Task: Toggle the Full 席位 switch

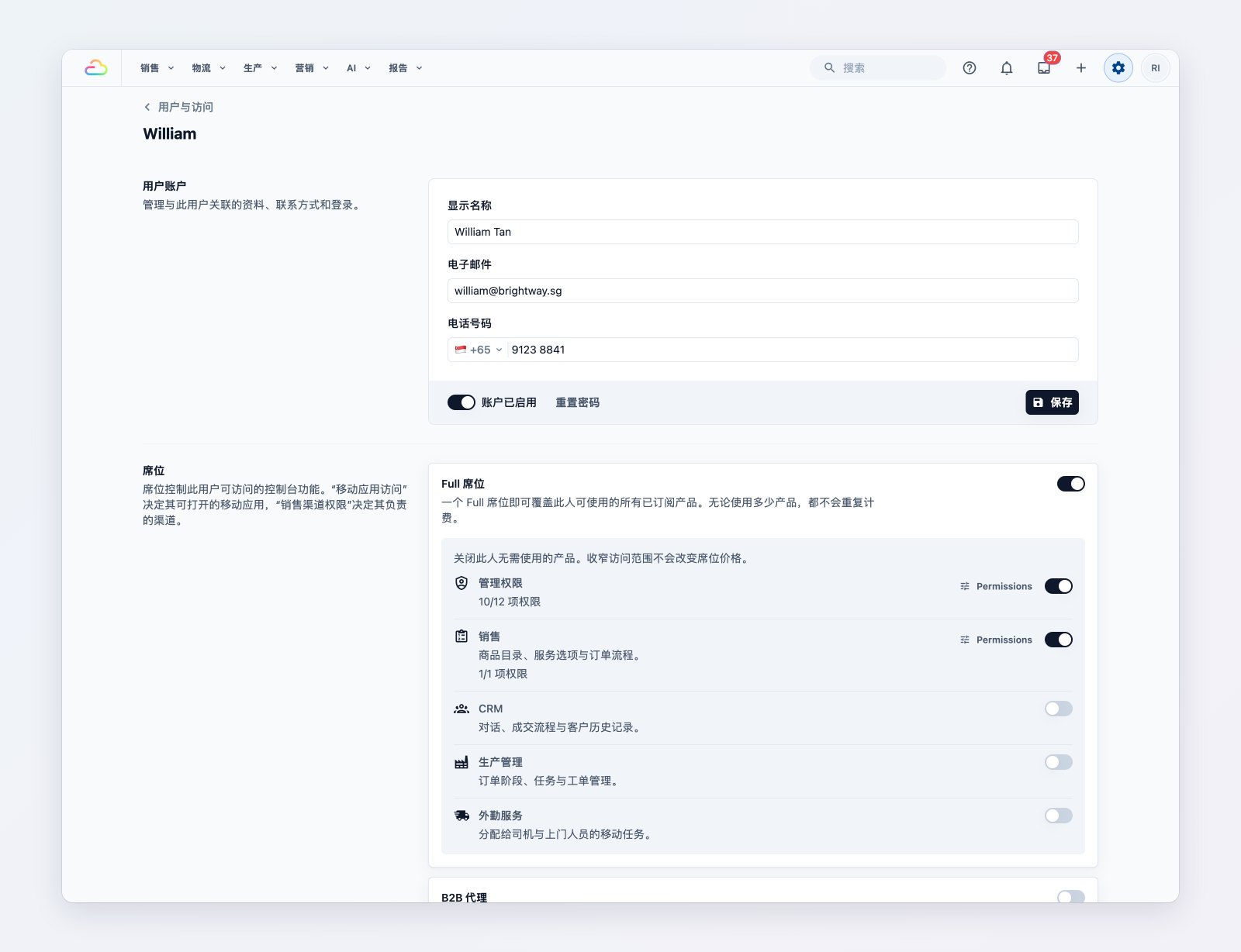Action: click(1071, 484)
